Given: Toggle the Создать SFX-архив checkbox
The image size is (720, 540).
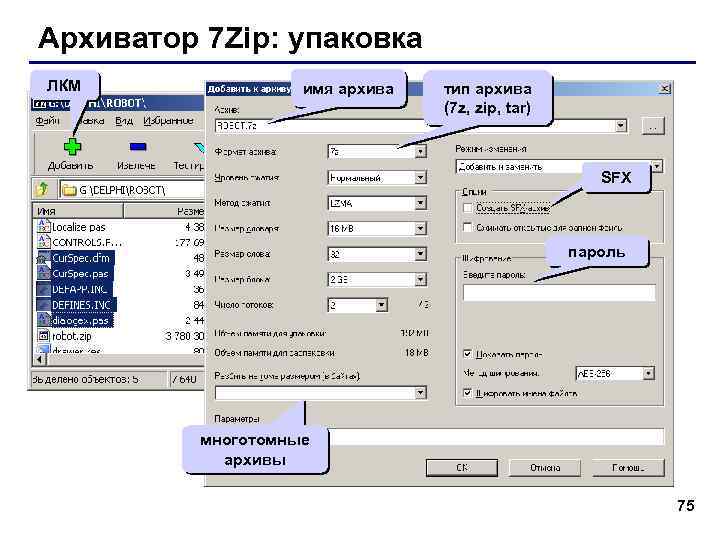Looking at the screenshot, I should pos(467,208).
